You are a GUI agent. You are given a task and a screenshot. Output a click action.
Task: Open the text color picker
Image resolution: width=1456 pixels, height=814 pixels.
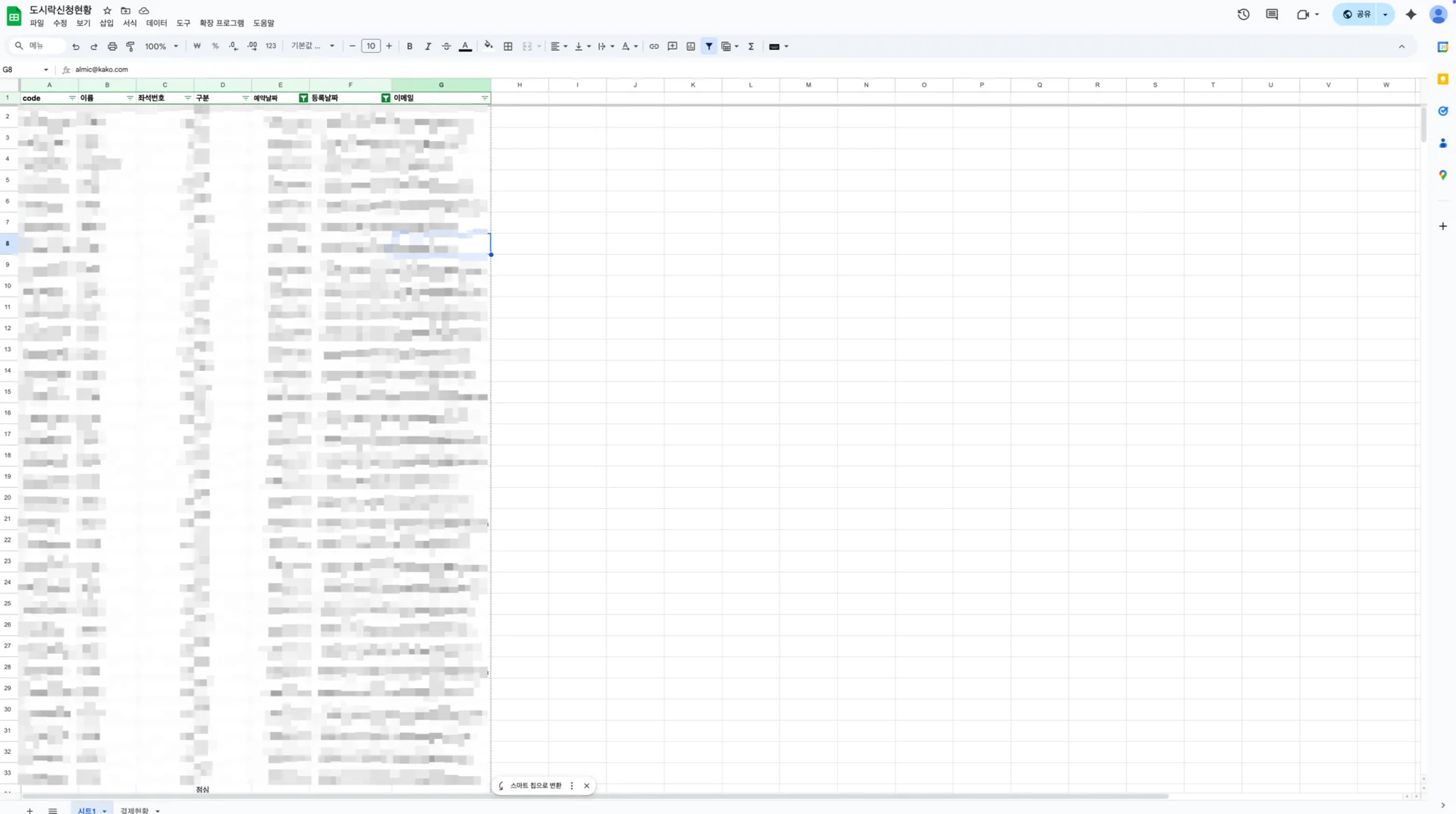pos(466,46)
